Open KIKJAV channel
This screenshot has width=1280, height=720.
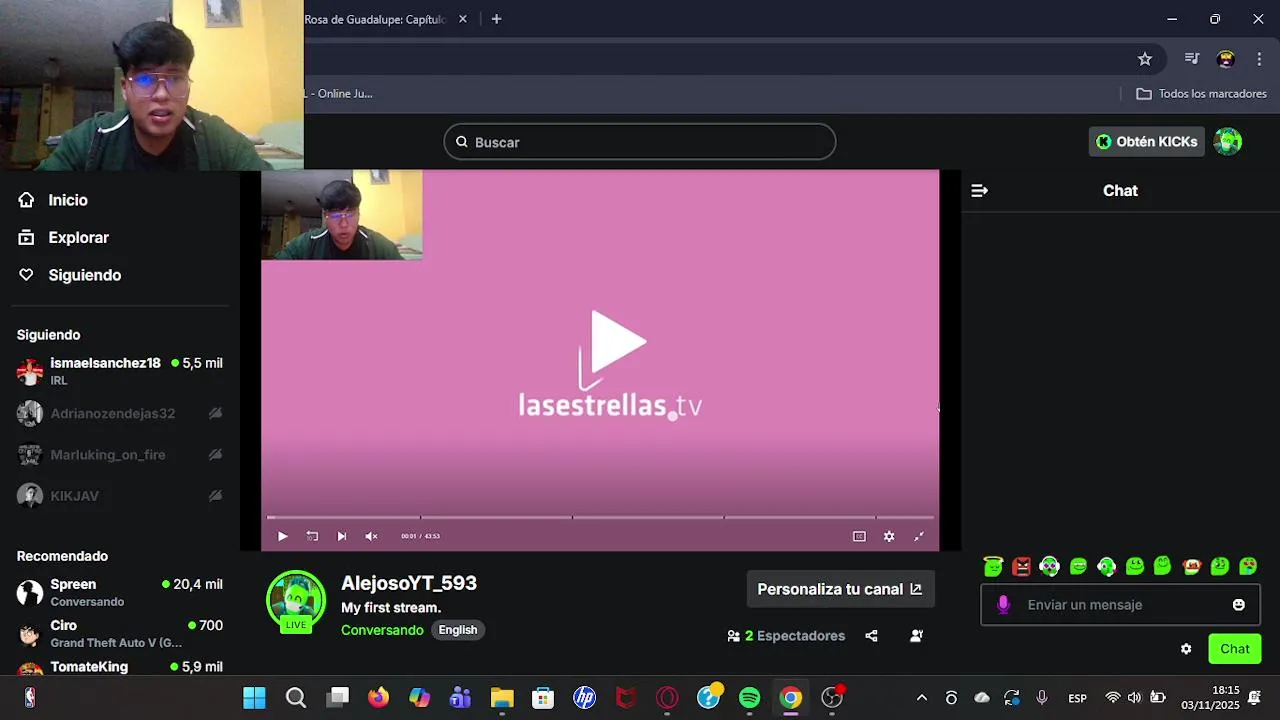pyautogui.click(x=120, y=495)
